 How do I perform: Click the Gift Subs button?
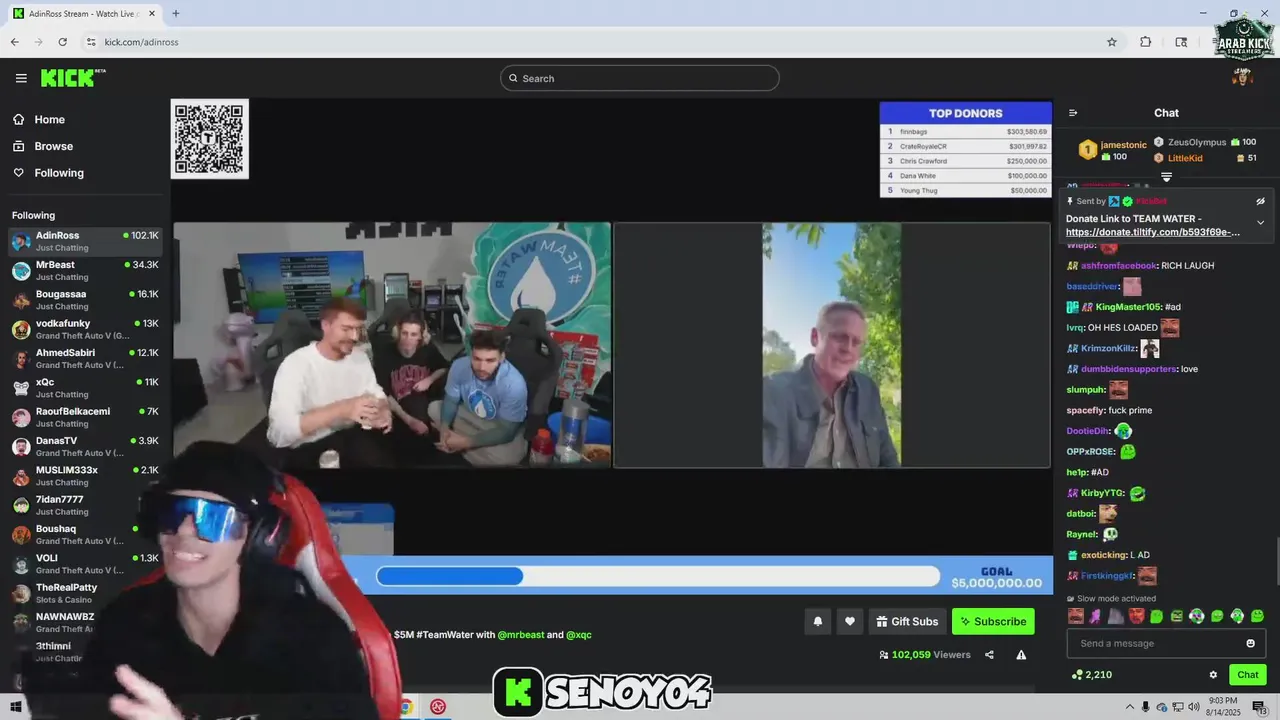[907, 621]
